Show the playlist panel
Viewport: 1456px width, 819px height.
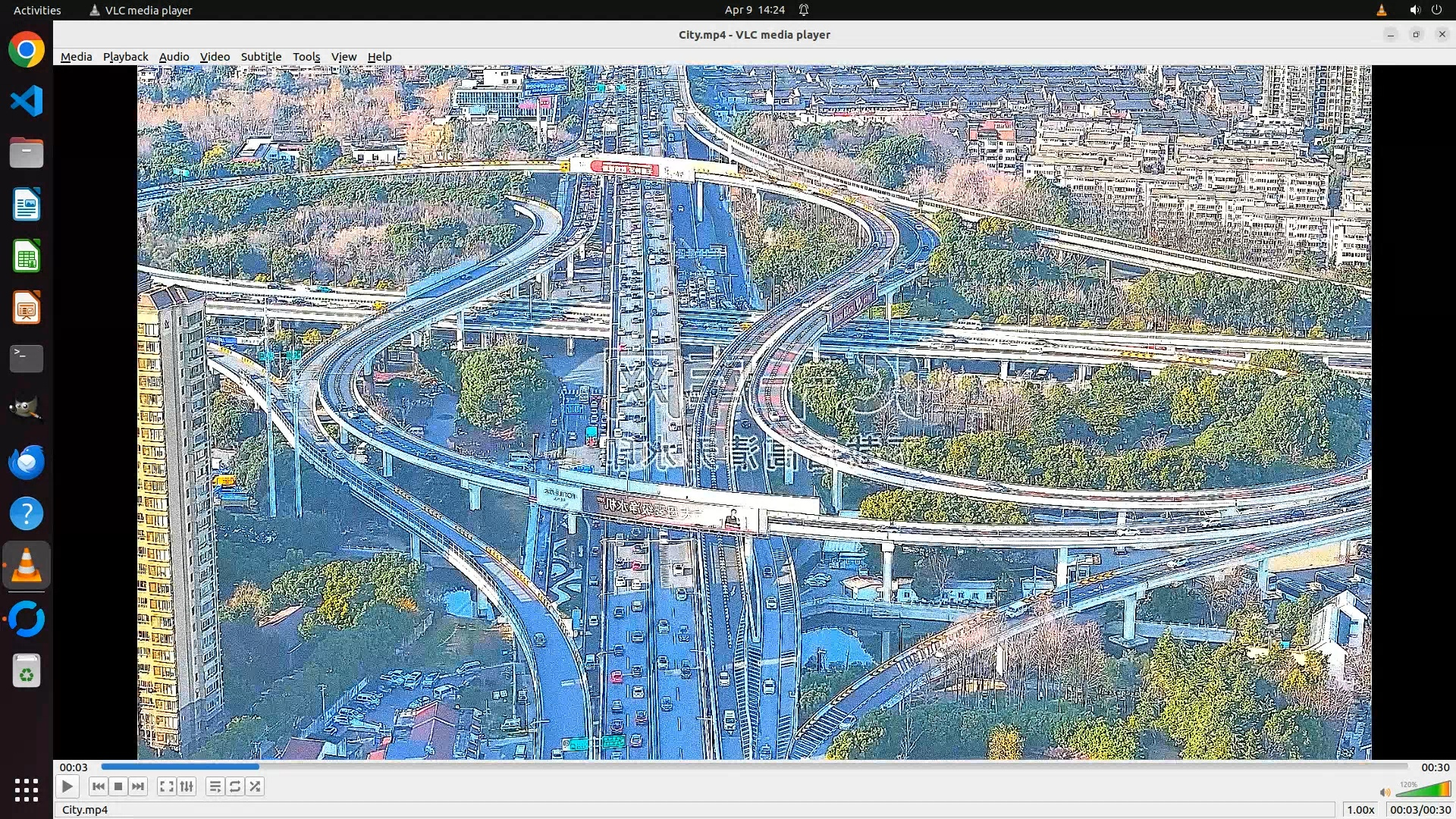(x=215, y=786)
